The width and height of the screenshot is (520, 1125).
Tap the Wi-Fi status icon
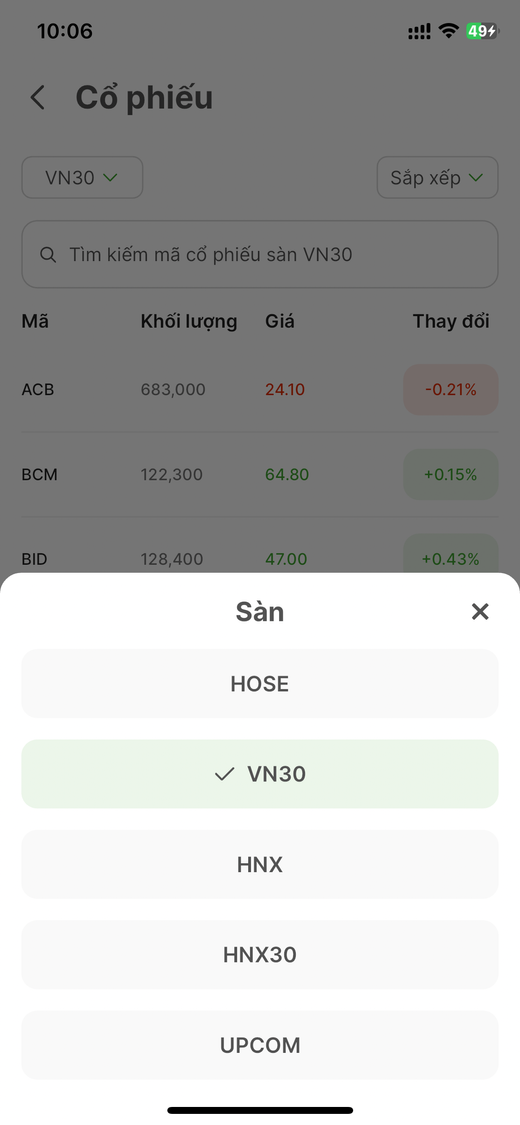click(x=449, y=31)
